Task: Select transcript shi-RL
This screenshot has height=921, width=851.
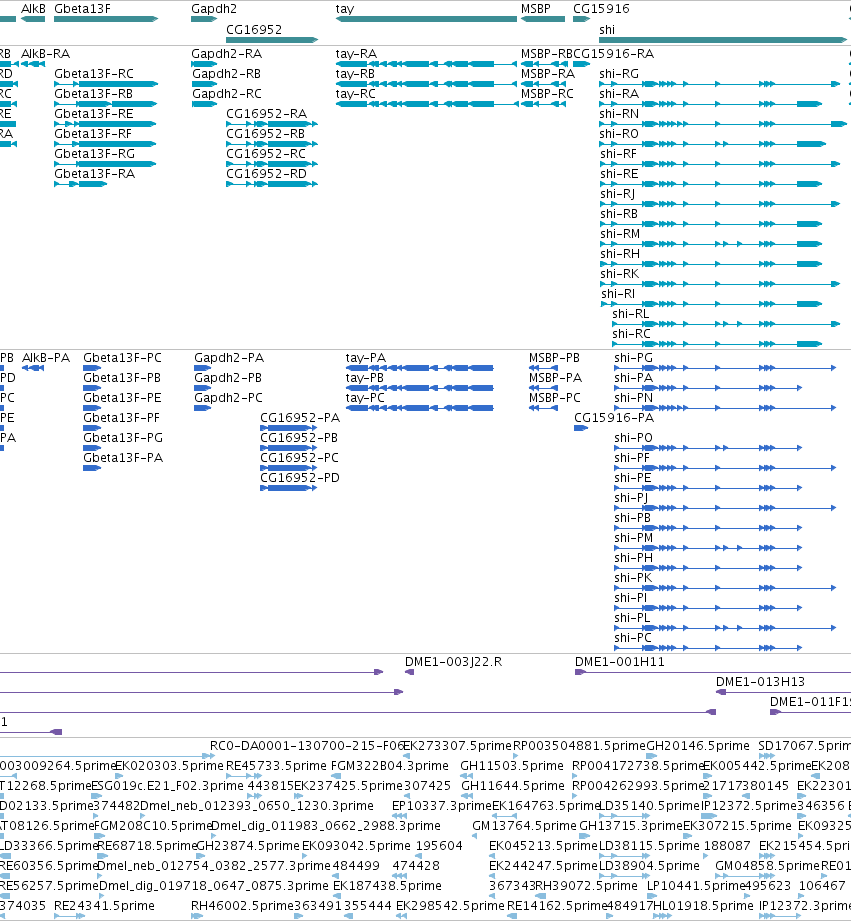Action: pyautogui.click(x=631, y=313)
